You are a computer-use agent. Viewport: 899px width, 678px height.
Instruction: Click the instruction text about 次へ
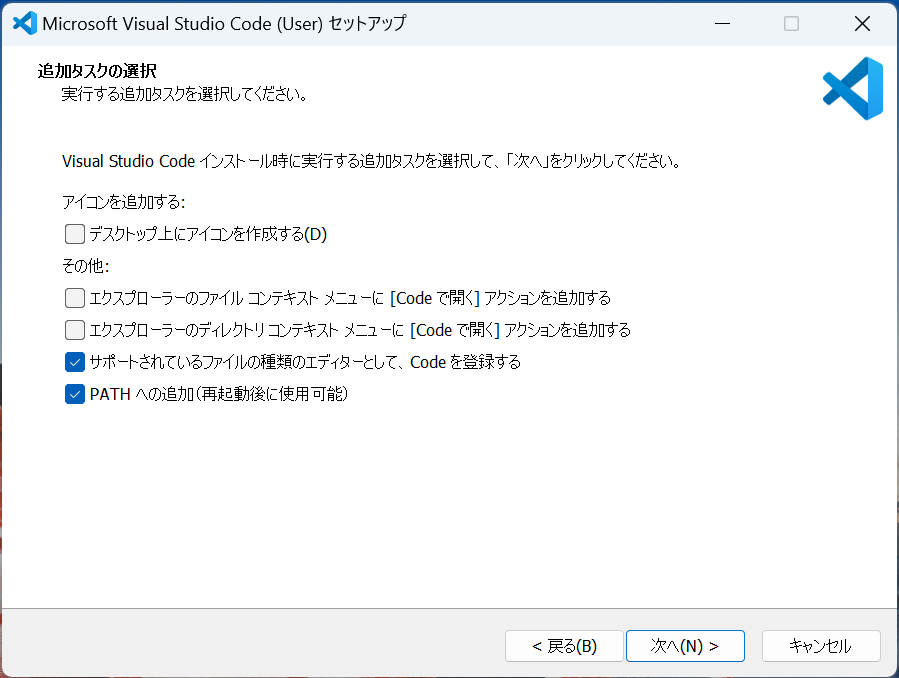(373, 160)
